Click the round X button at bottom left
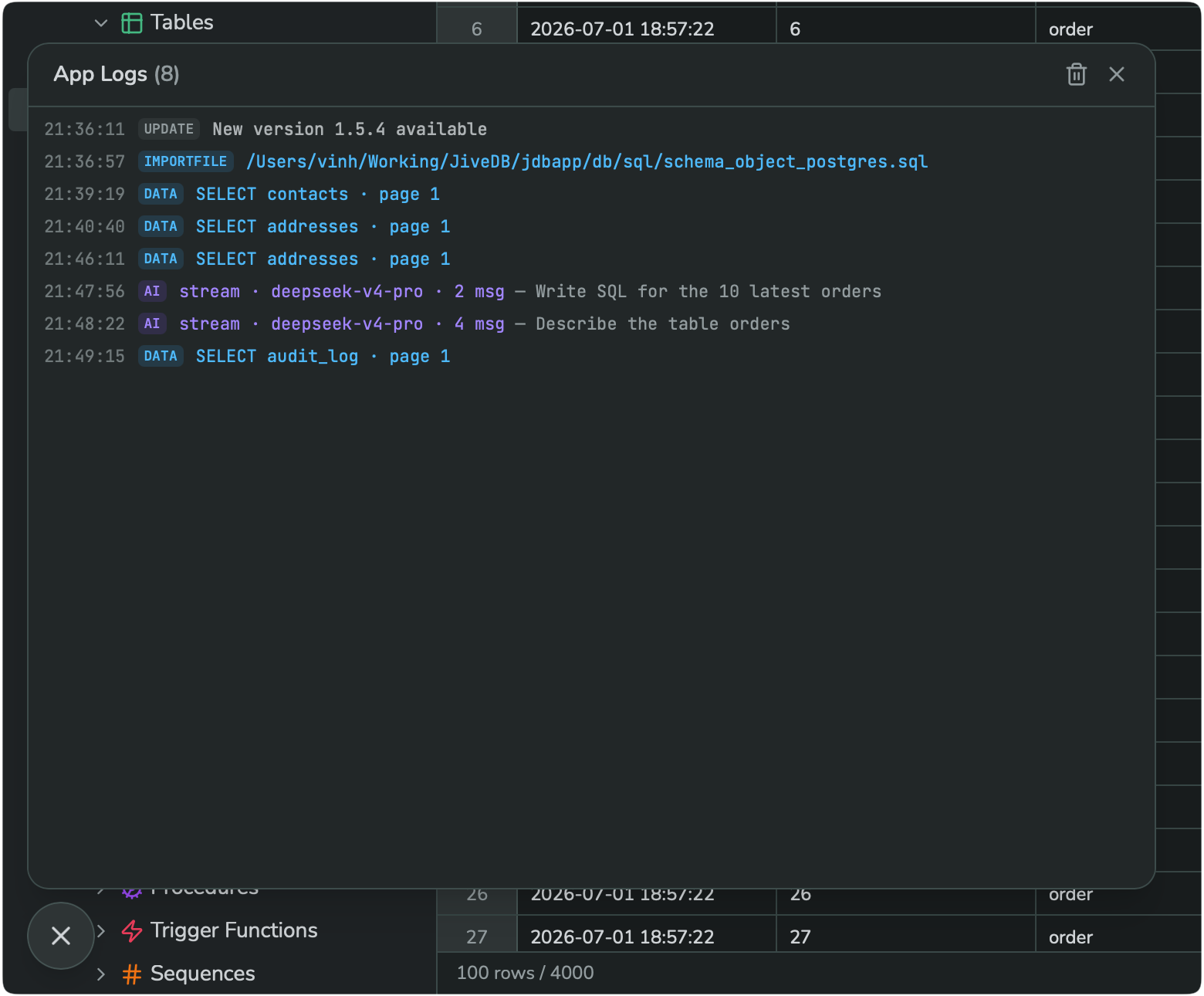The image size is (1204, 996). click(x=61, y=936)
